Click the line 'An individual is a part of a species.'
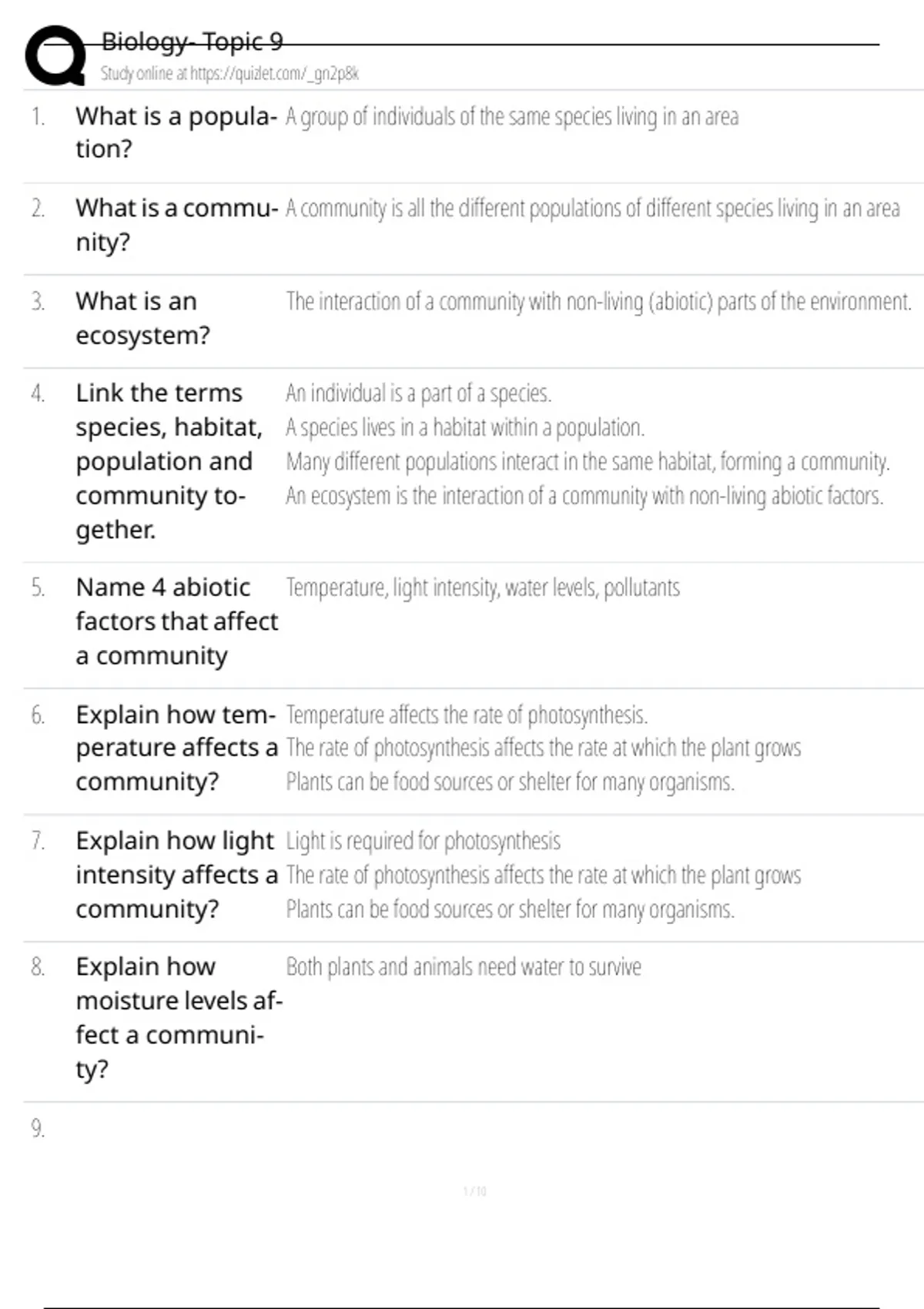 coord(419,393)
